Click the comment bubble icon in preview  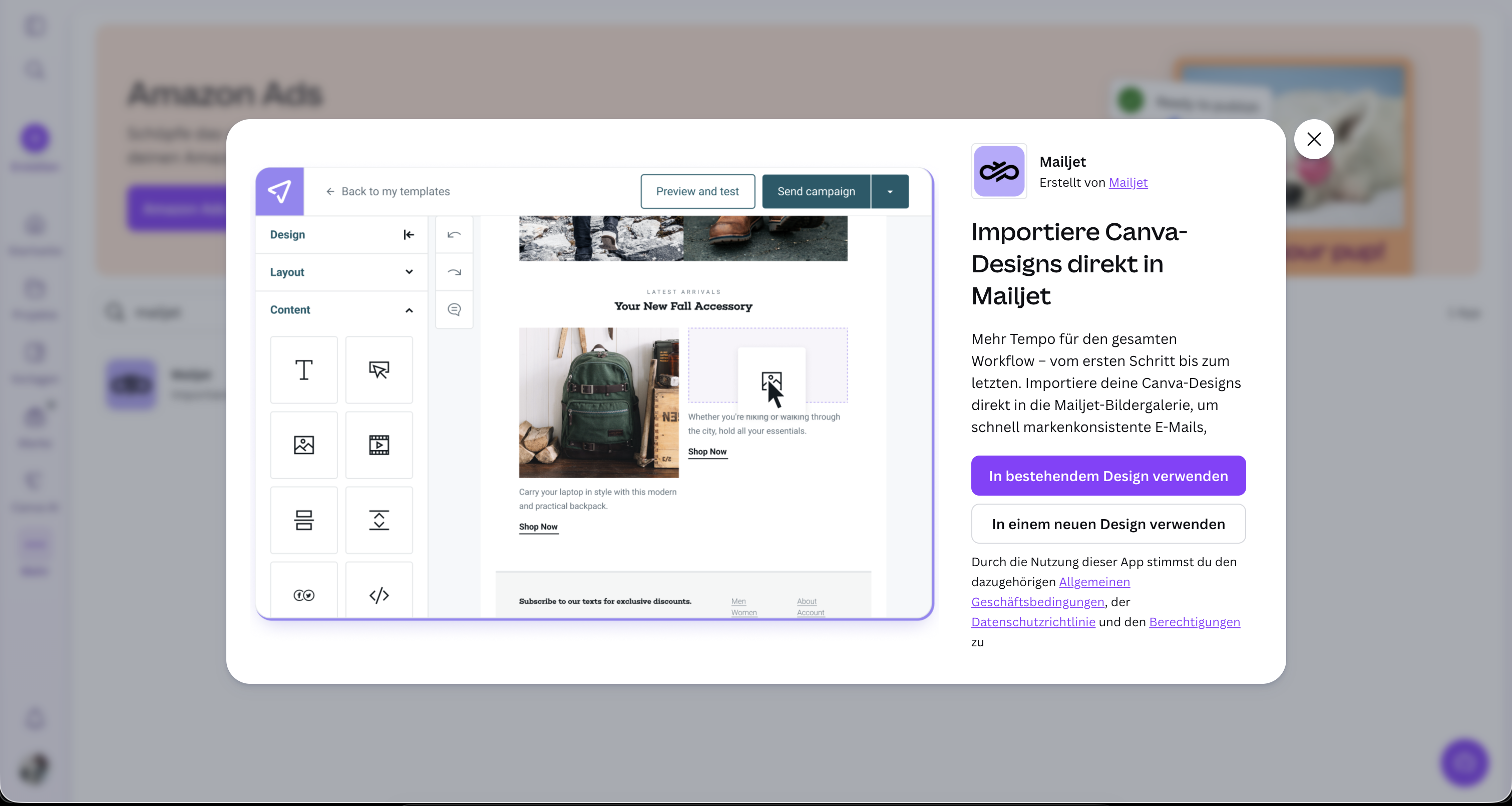(x=454, y=309)
